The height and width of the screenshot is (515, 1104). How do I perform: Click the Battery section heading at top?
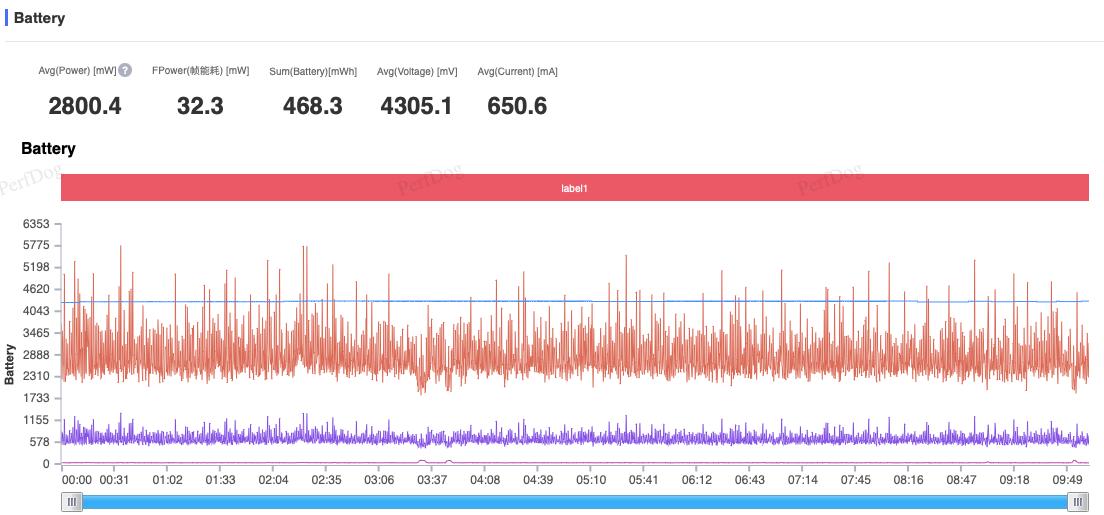click(x=39, y=18)
